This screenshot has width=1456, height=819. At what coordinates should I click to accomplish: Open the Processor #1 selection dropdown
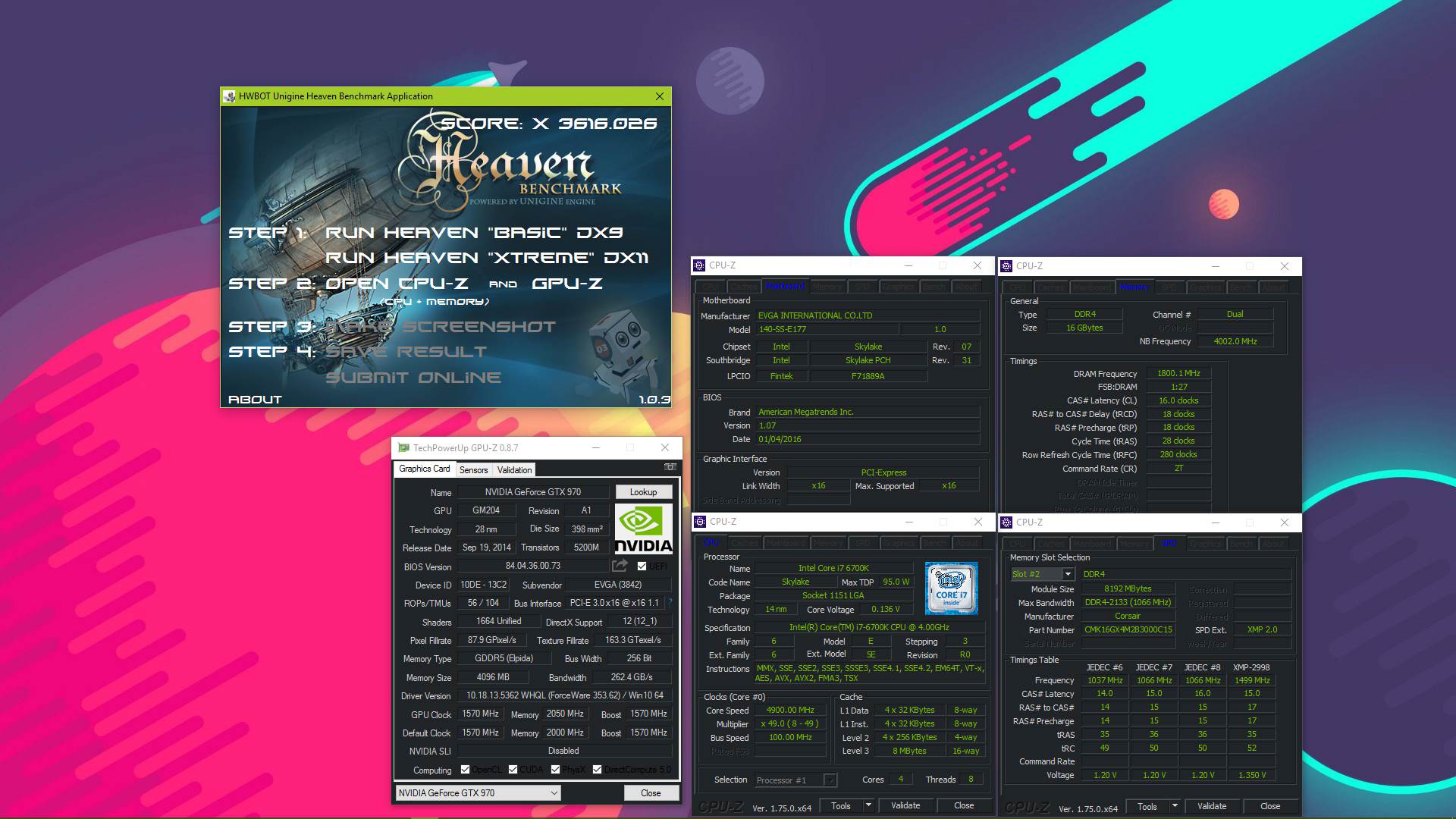[x=795, y=780]
